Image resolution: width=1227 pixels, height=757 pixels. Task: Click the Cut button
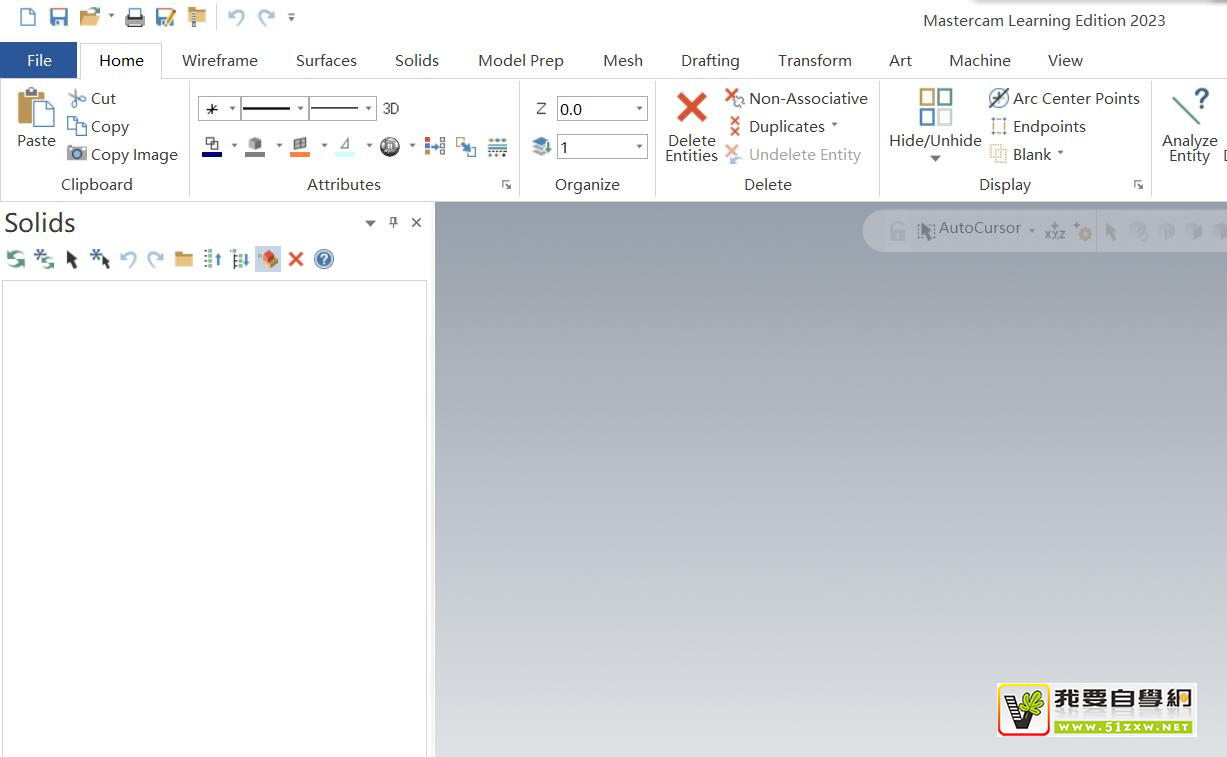pos(92,98)
